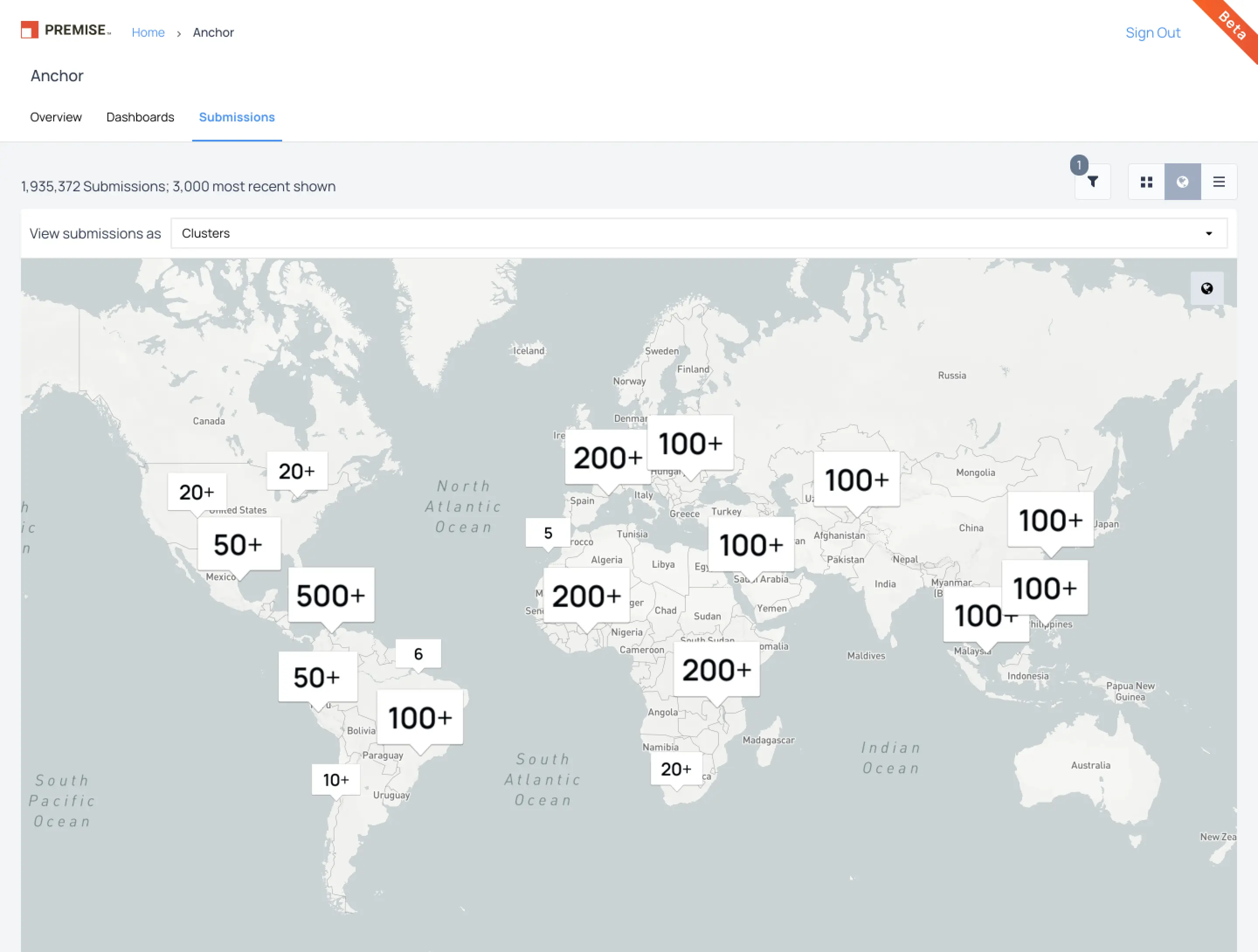Click the Premise logo icon
The width and height of the screenshot is (1258, 952).
point(30,29)
